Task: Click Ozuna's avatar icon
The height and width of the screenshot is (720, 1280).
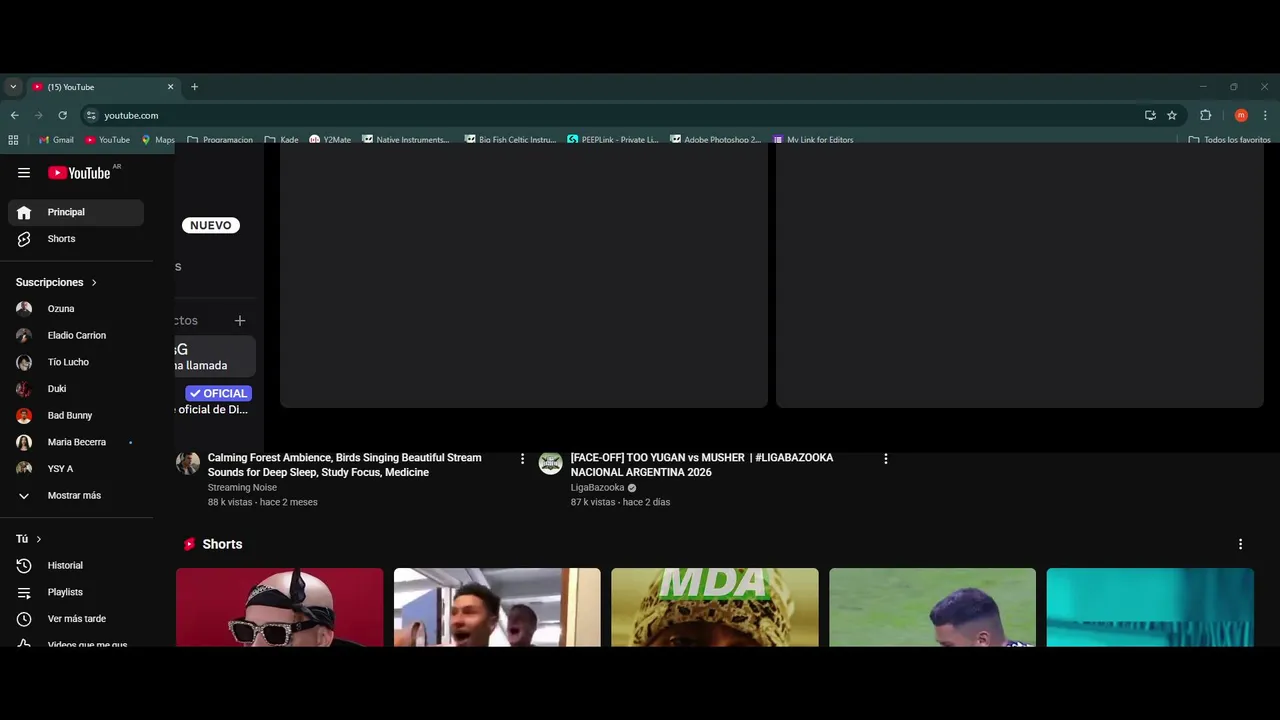Action: [24, 309]
